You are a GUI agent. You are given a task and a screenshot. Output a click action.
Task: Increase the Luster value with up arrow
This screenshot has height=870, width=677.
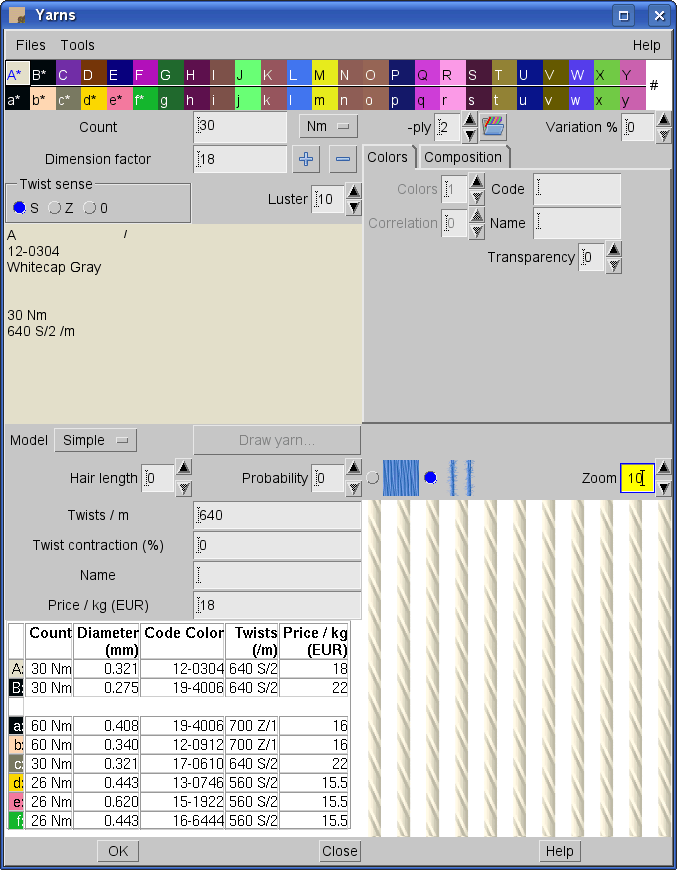click(x=354, y=191)
